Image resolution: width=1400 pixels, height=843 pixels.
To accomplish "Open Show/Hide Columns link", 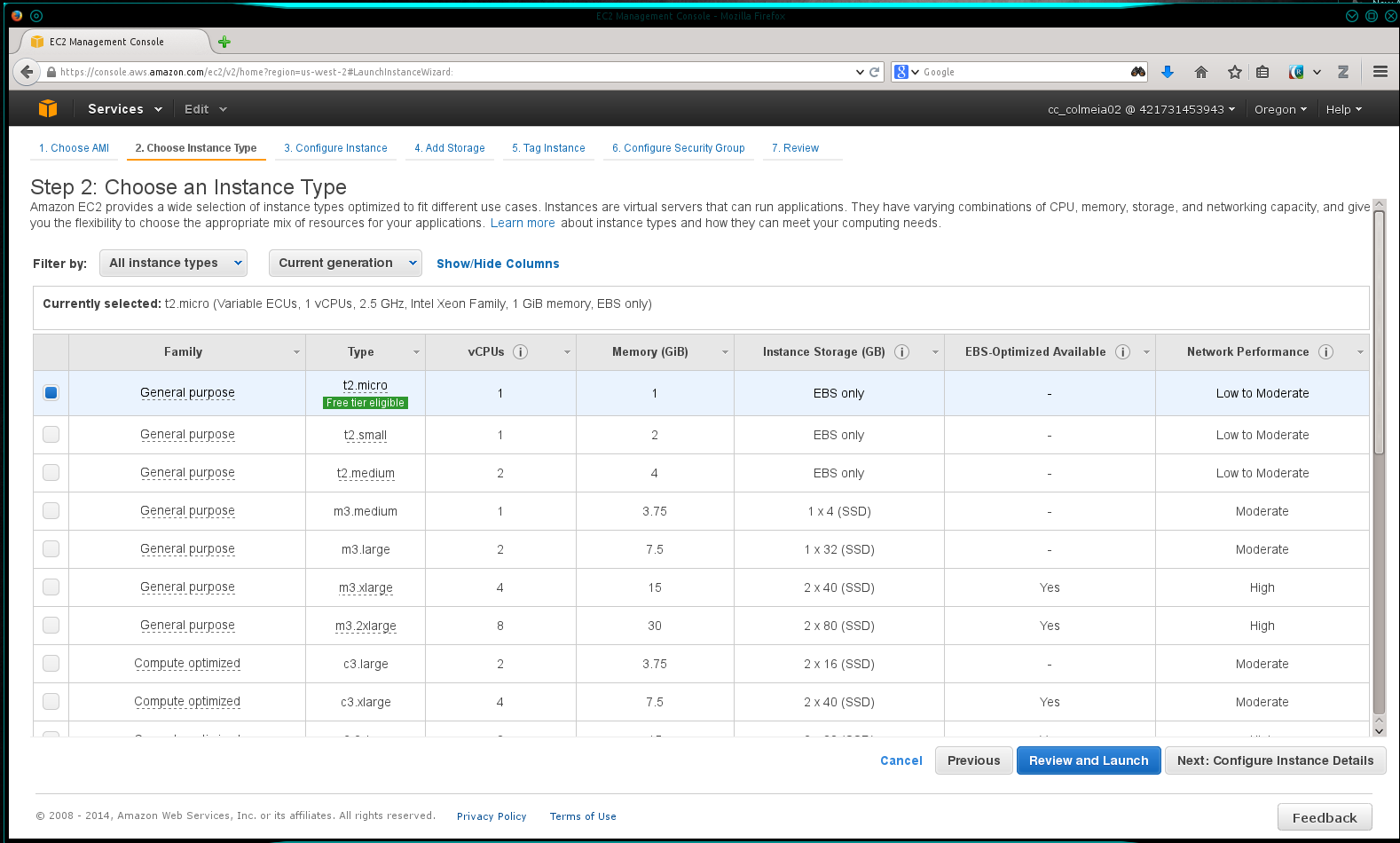I will click(x=498, y=264).
